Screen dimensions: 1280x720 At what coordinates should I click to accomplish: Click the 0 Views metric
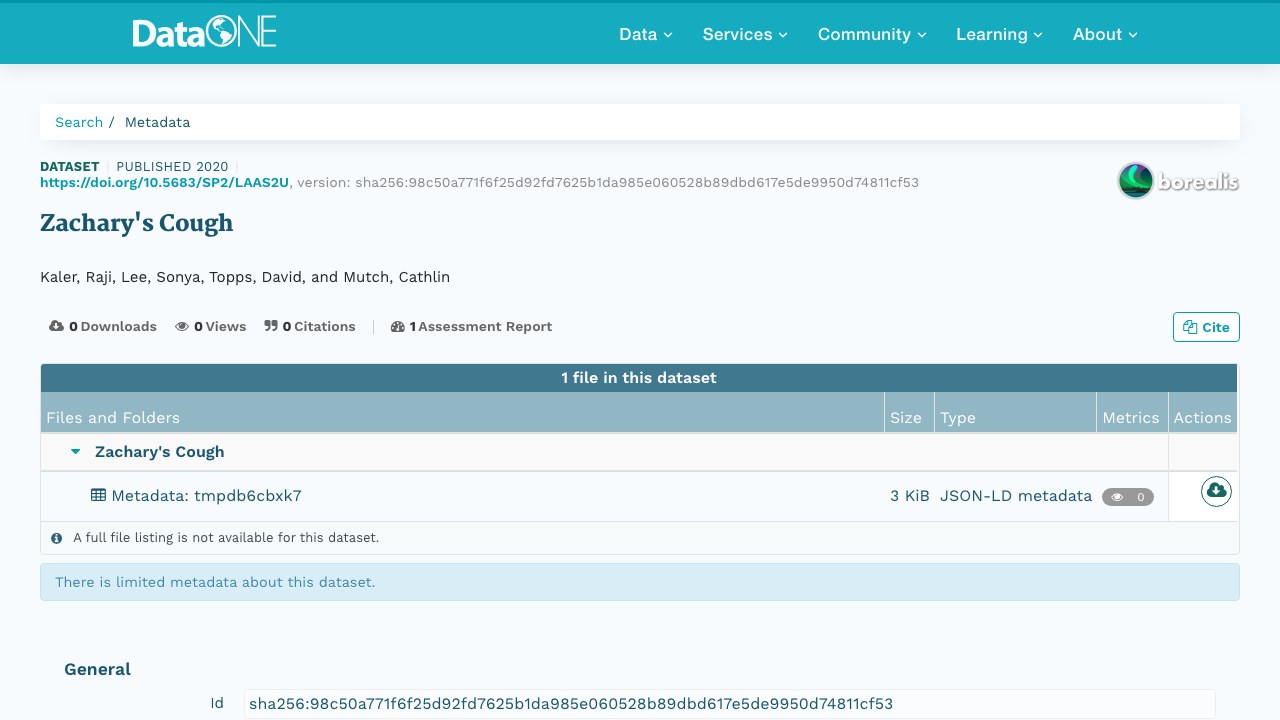[210, 327]
